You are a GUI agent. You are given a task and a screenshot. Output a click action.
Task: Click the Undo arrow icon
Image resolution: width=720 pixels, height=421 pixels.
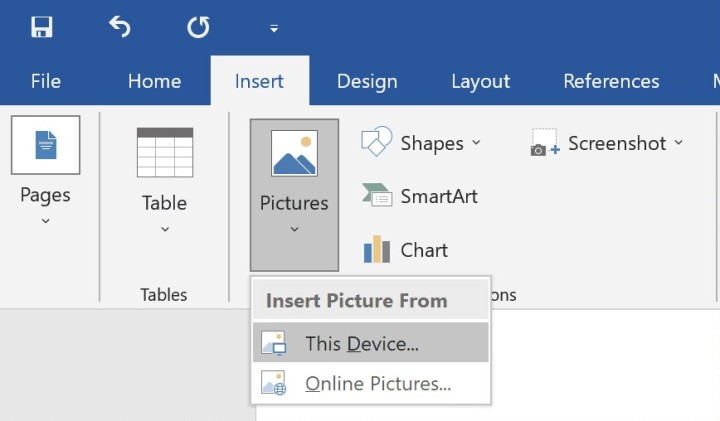120,27
